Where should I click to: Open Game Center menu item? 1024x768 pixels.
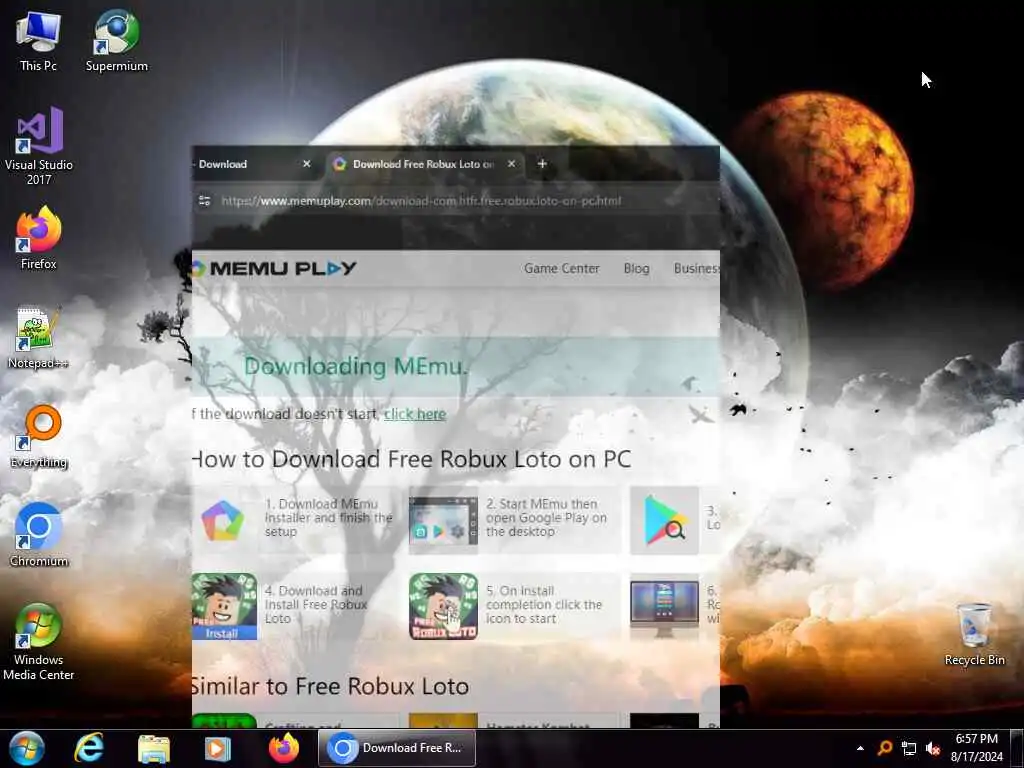pos(562,268)
